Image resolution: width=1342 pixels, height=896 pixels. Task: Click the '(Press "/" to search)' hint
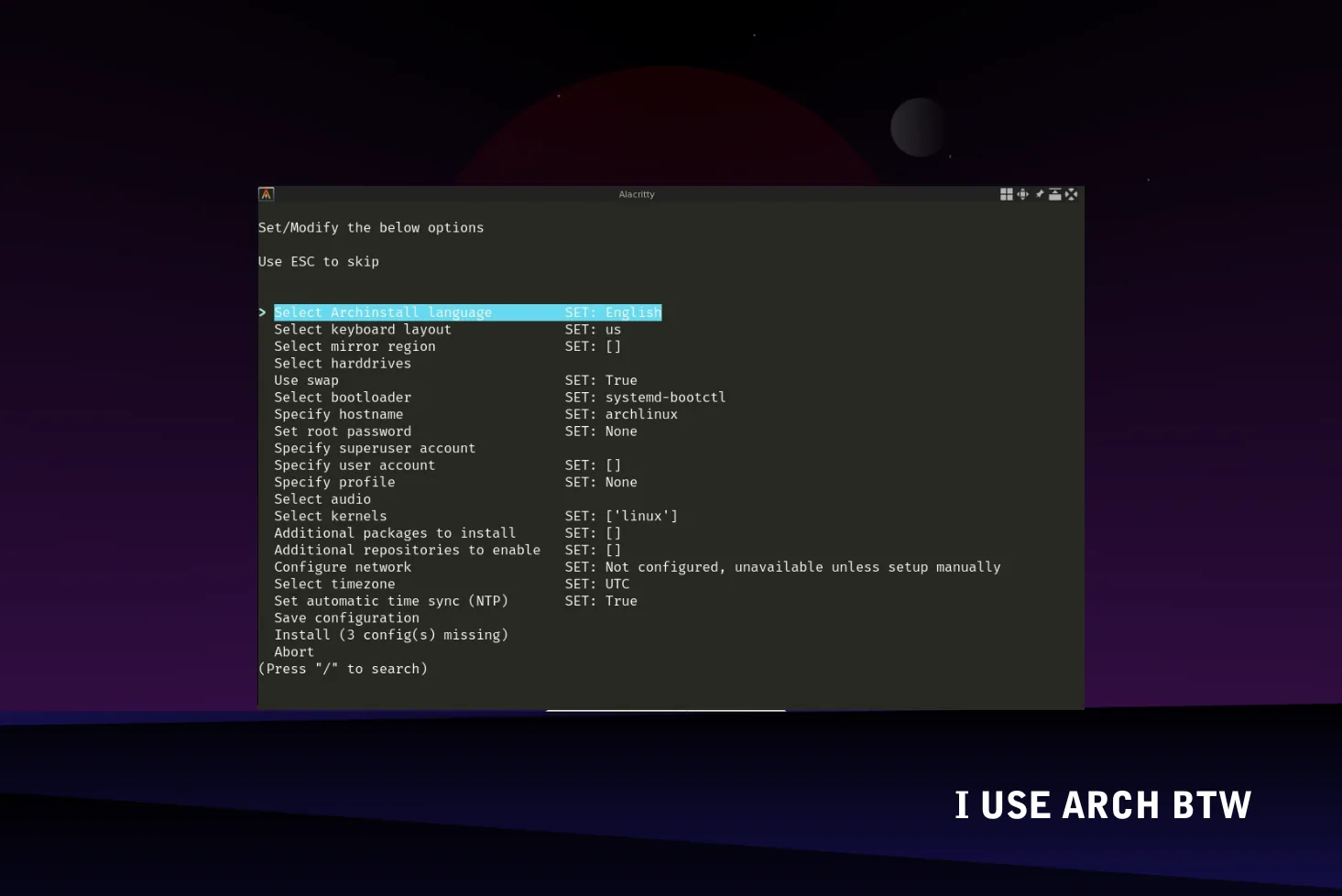[x=343, y=669]
